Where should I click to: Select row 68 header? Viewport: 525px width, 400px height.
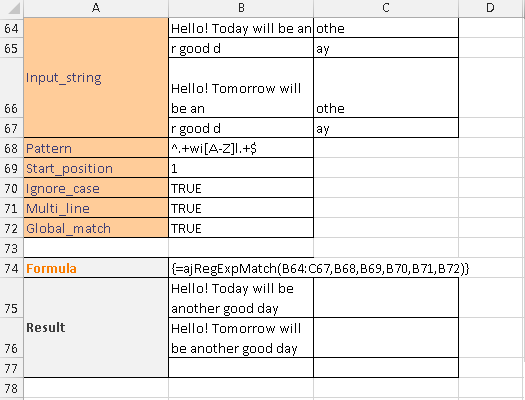(12, 148)
